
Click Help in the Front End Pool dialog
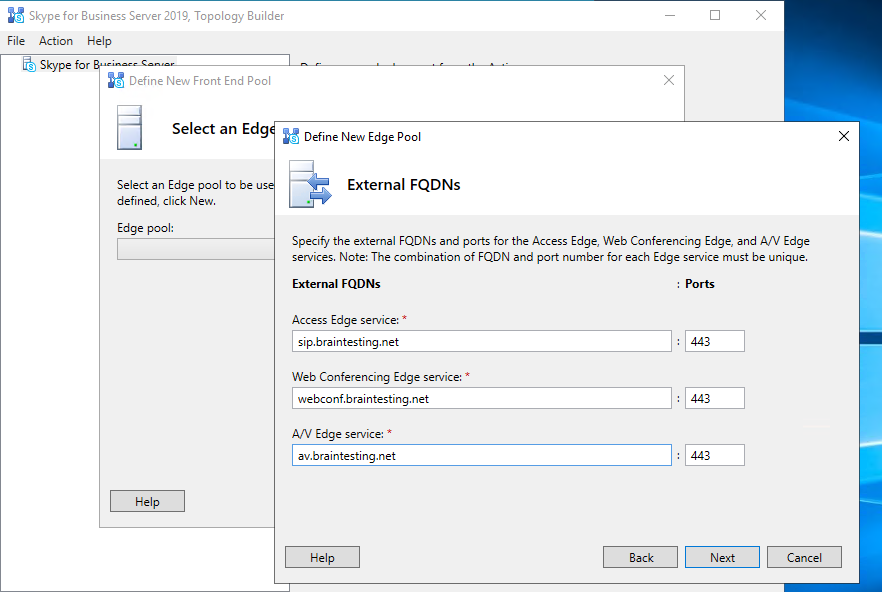147,502
